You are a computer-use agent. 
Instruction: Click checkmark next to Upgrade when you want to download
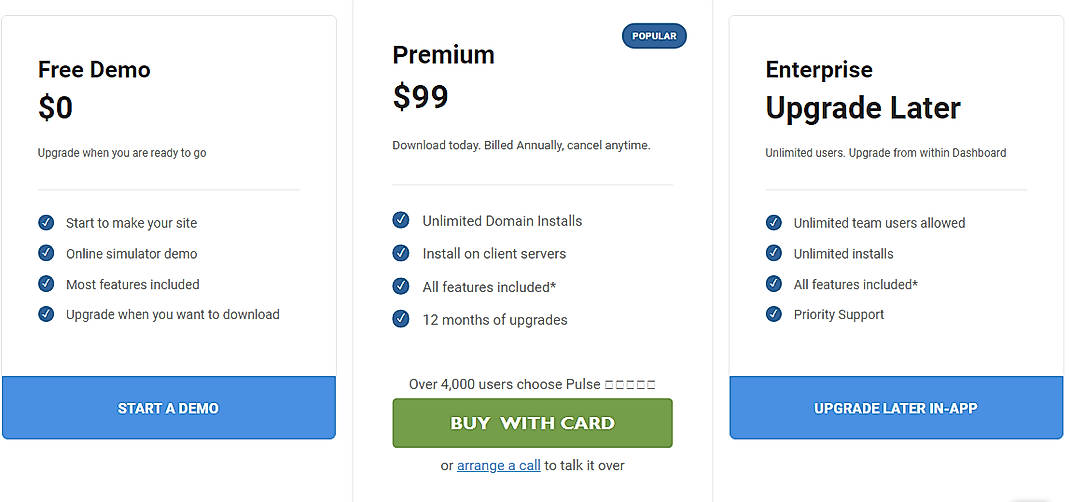click(x=46, y=314)
